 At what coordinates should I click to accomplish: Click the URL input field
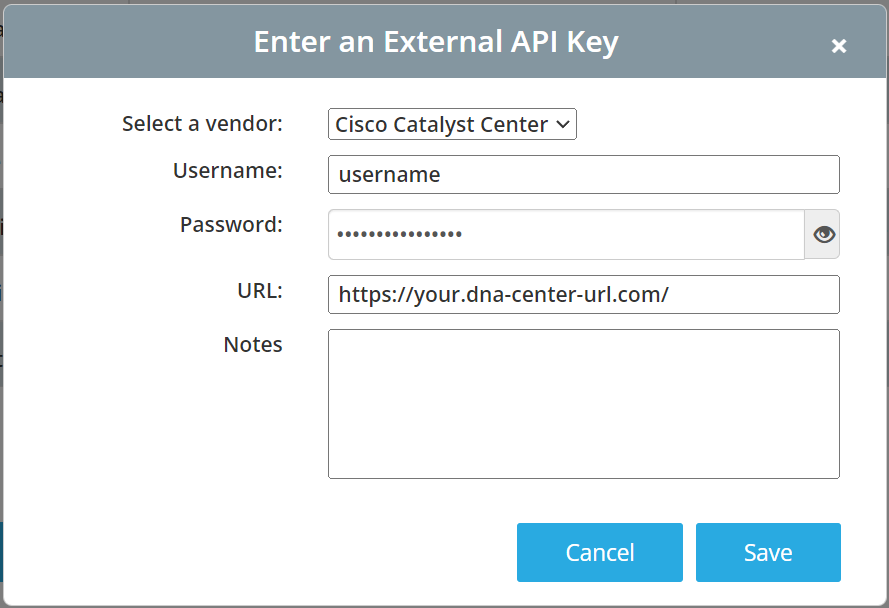click(x=583, y=294)
